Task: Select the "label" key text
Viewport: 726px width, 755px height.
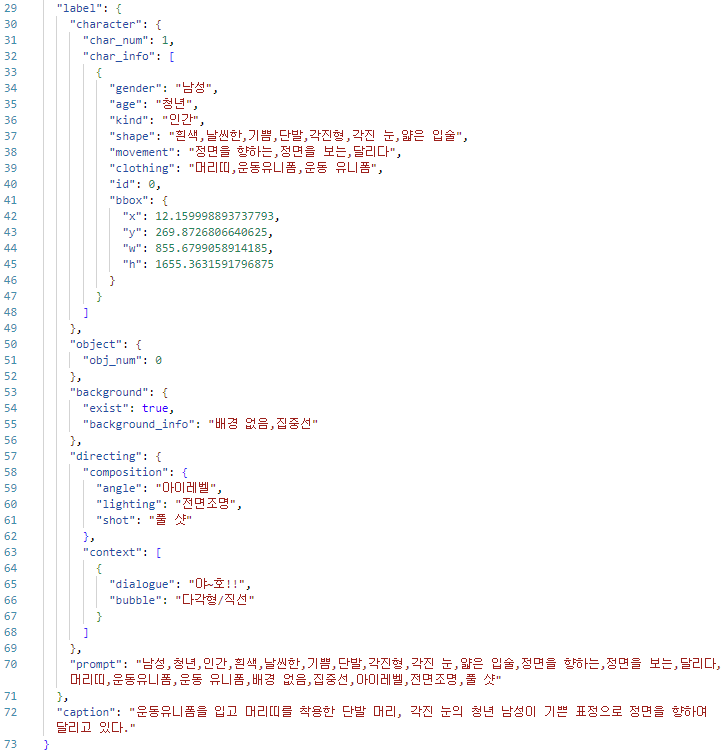Action: [79, 8]
